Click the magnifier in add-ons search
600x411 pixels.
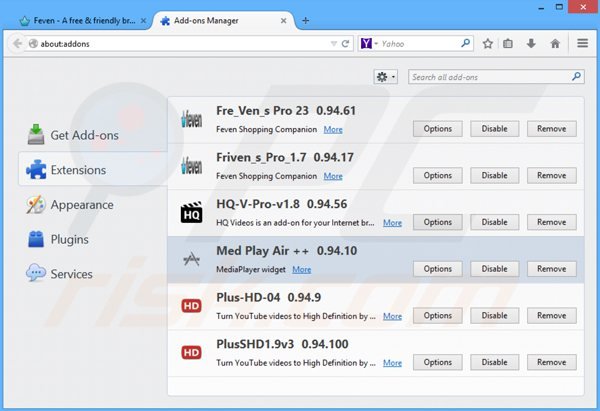[576, 77]
